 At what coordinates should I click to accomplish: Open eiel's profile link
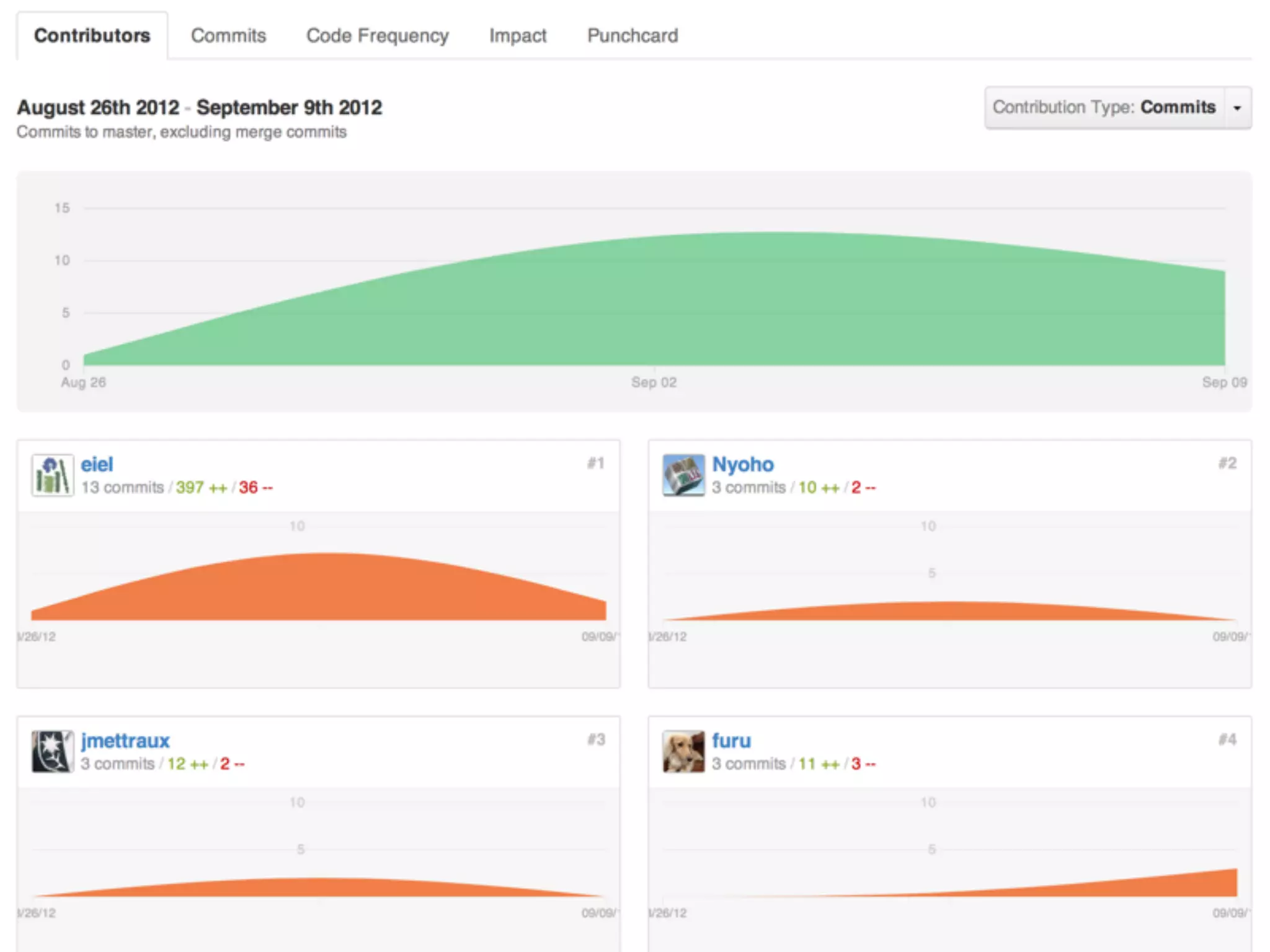pyautogui.click(x=97, y=464)
